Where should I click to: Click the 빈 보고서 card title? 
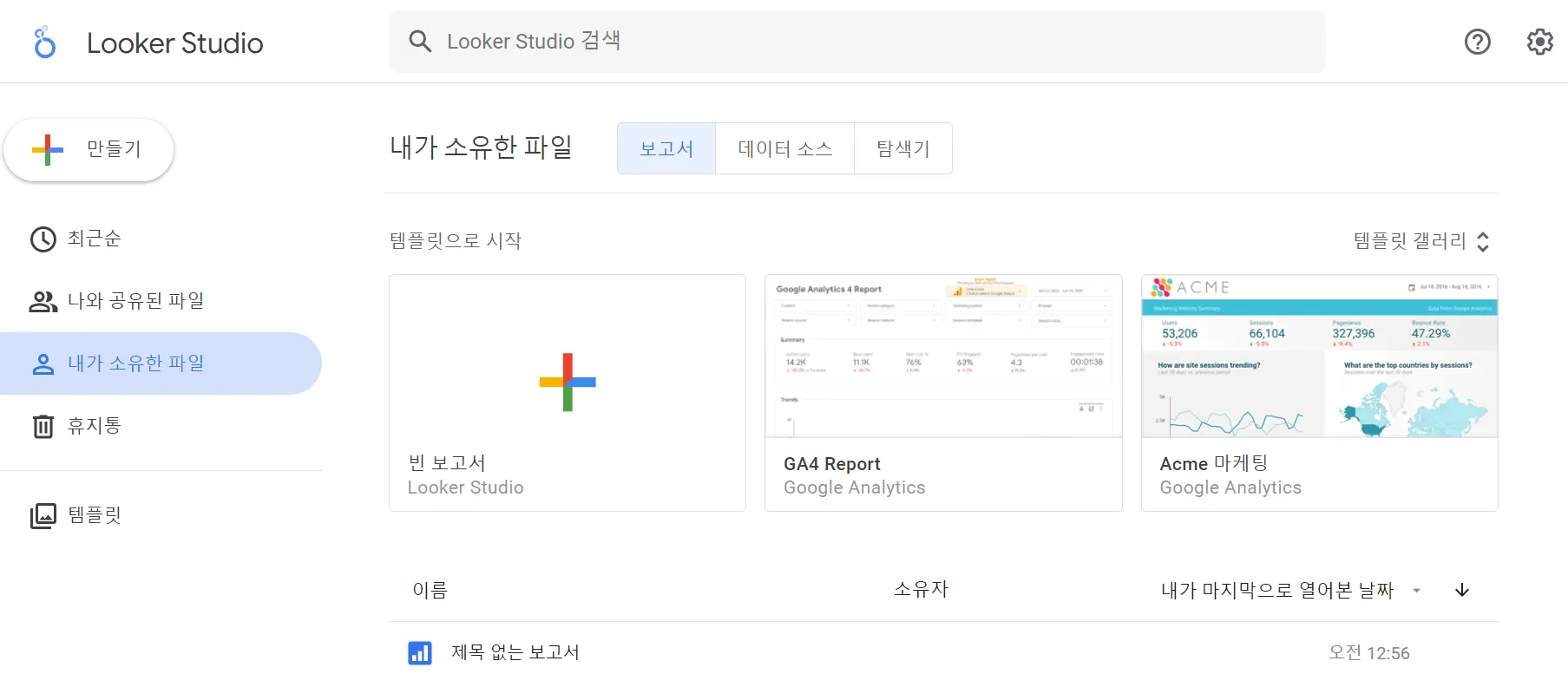click(x=447, y=463)
